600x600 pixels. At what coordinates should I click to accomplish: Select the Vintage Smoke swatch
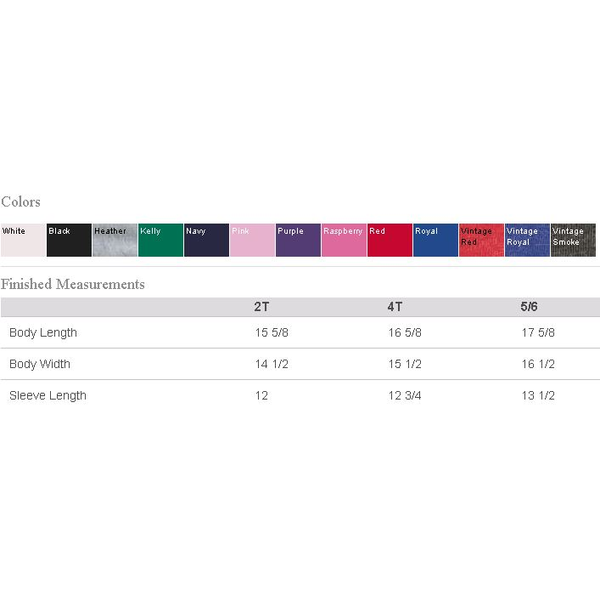tap(573, 240)
